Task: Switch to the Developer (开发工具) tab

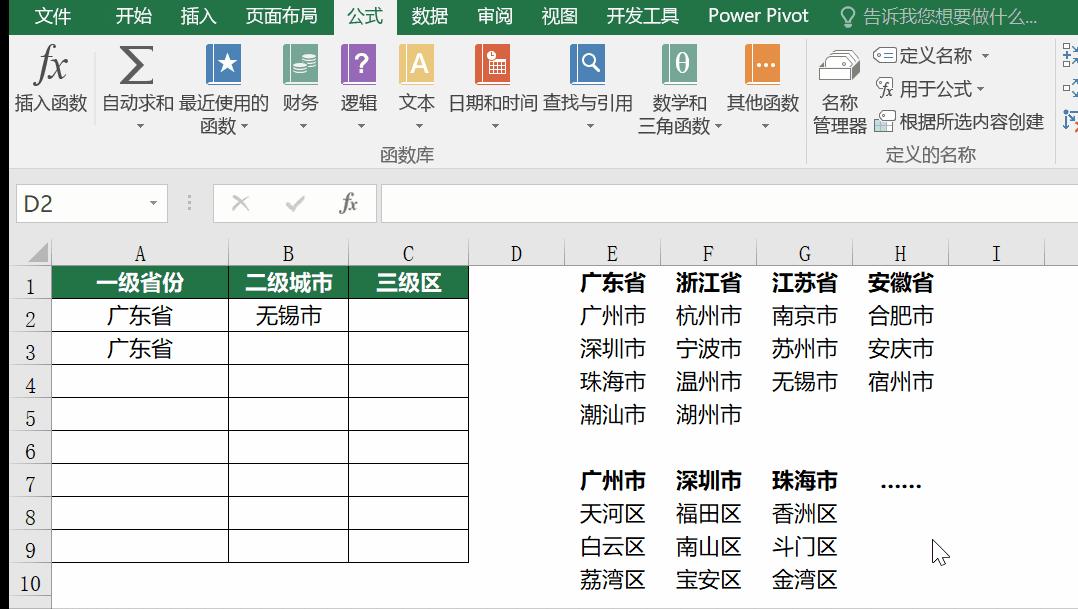Action: pyautogui.click(x=642, y=16)
